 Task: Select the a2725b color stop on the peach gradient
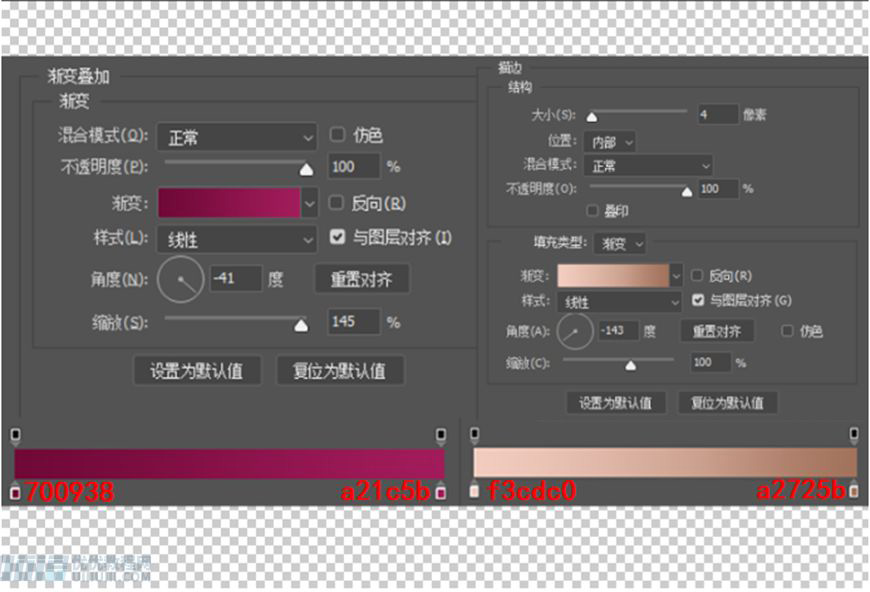click(856, 492)
